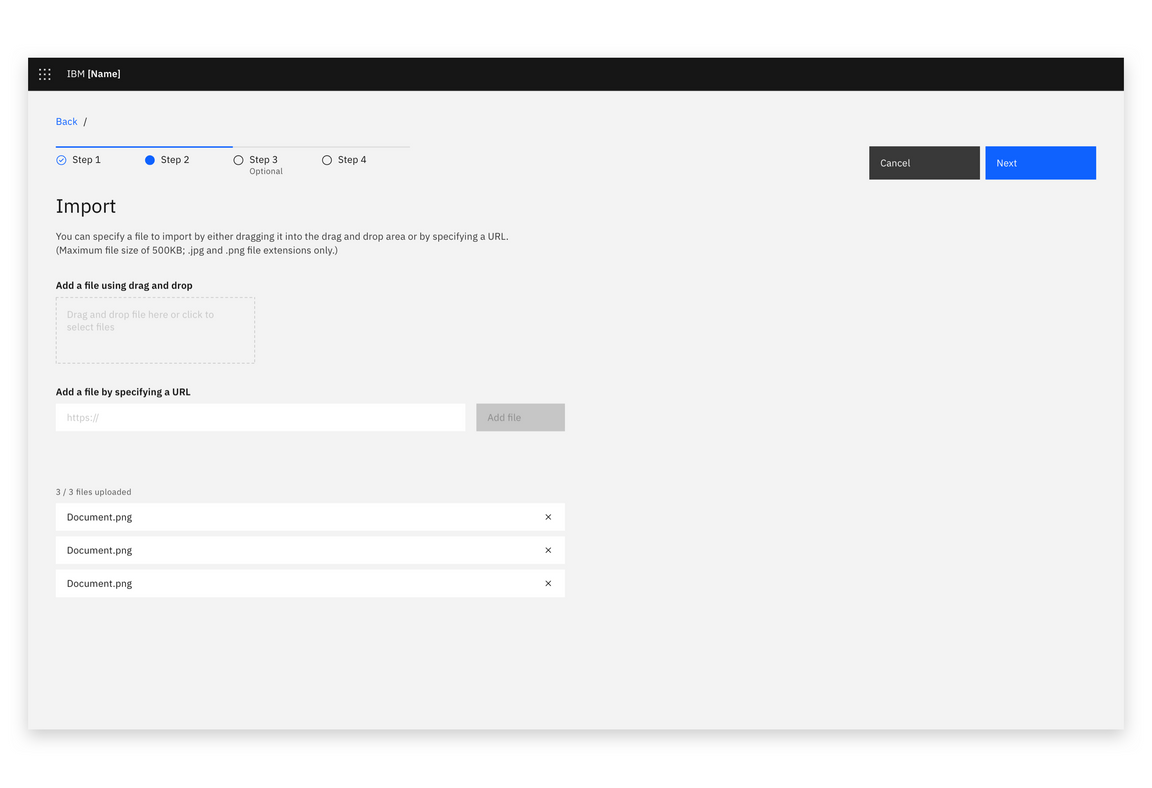Image resolution: width=1152 pixels, height=788 pixels.
Task: Select the Step 2 radio indicator
Action: [x=150, y=159]
